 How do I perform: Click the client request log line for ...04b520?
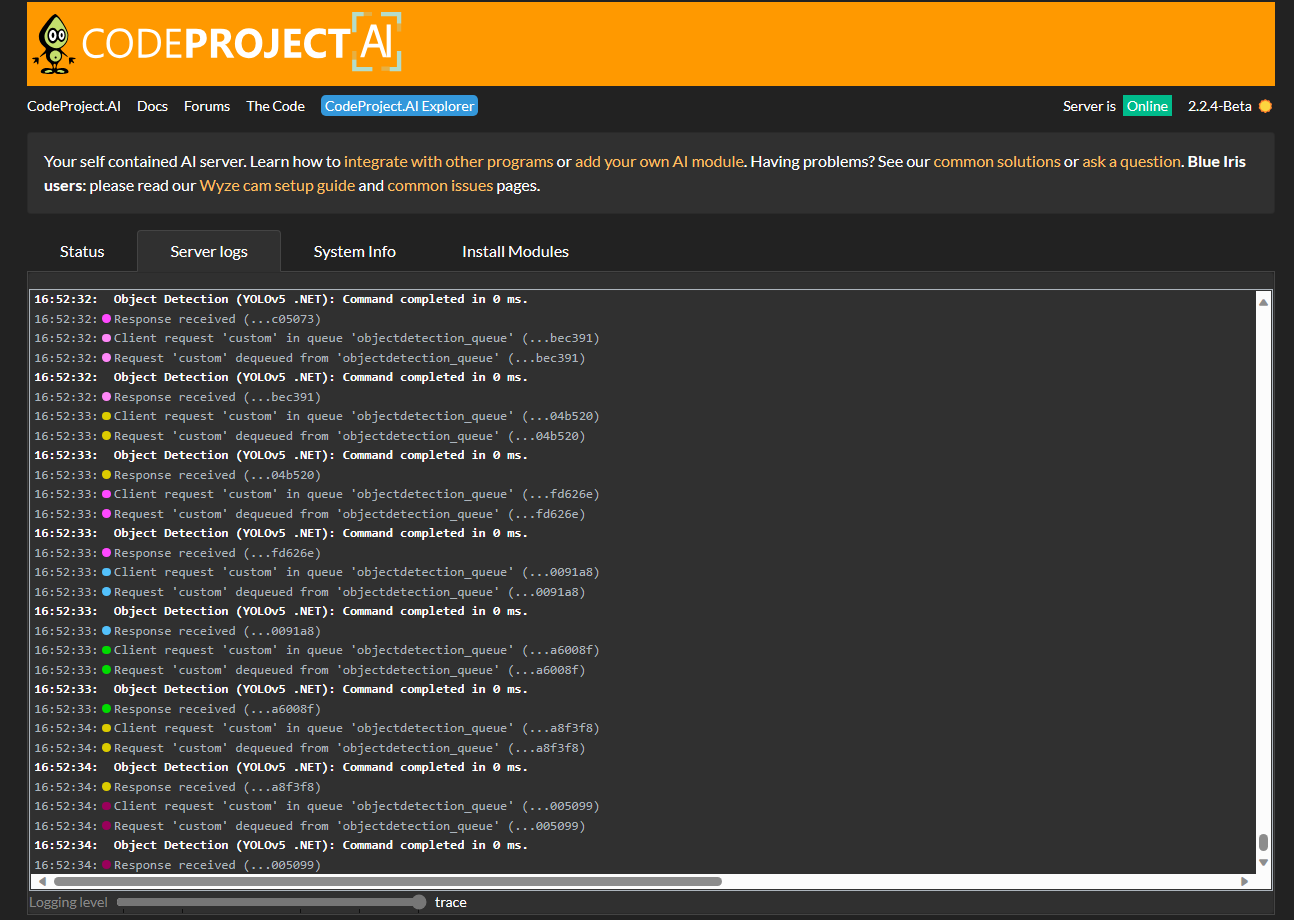coord(317,416)
